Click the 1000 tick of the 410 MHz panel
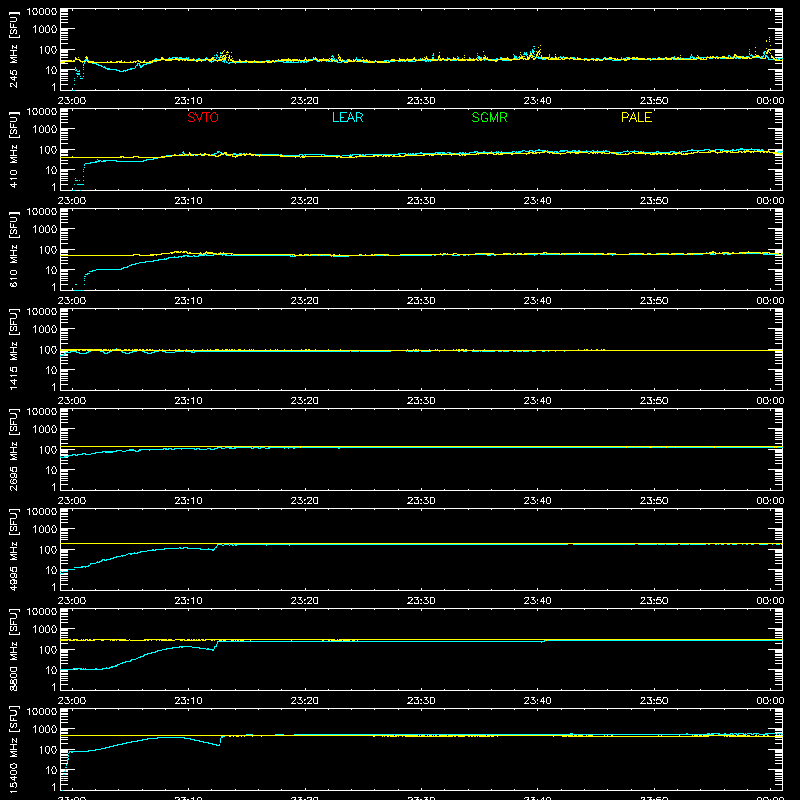Image resolution: width=800 pixels, height=800 pixels. pyautogui.click(x=45, y=130)
